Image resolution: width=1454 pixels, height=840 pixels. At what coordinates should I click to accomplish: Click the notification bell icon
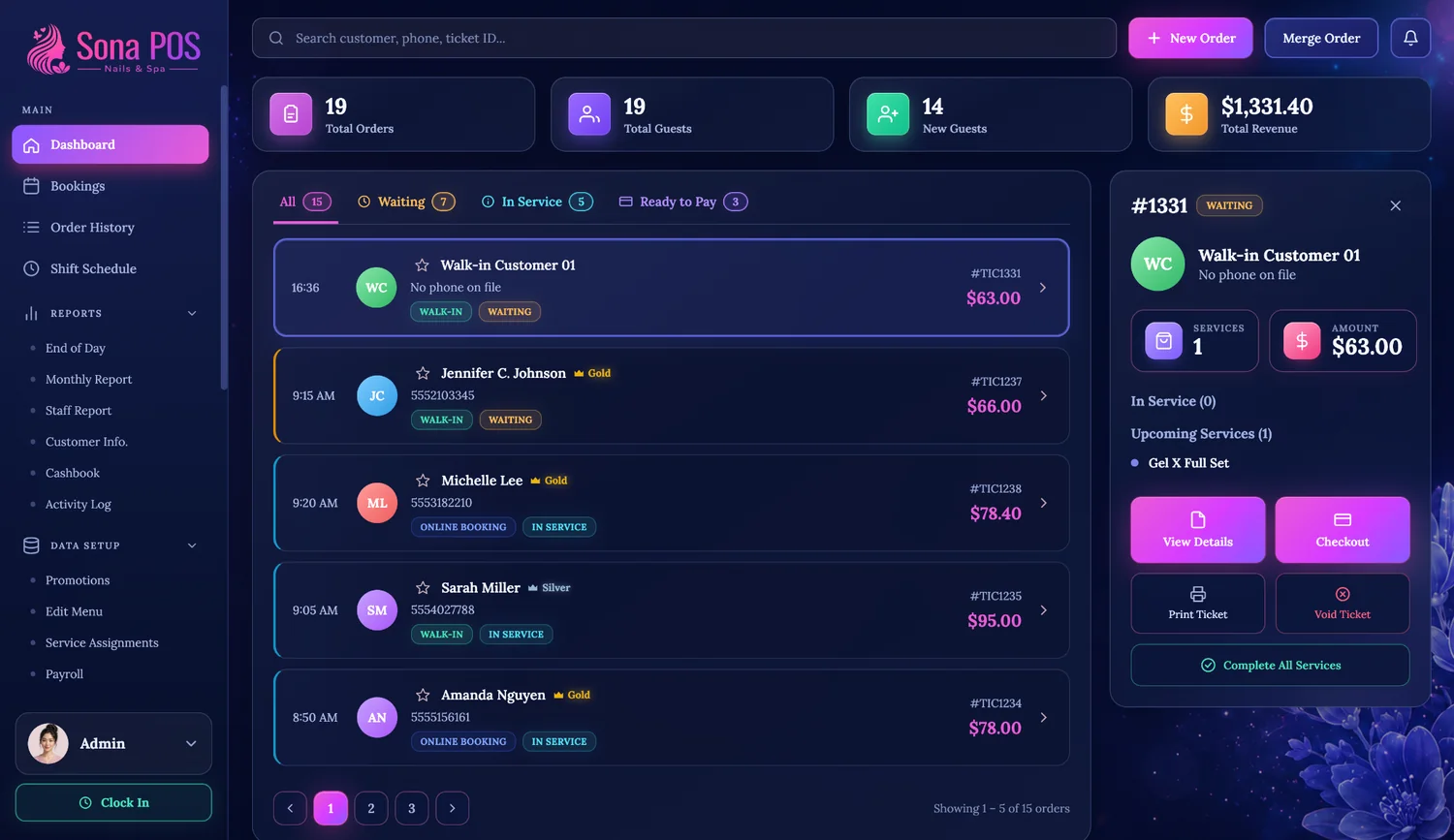pos(1410,38)
